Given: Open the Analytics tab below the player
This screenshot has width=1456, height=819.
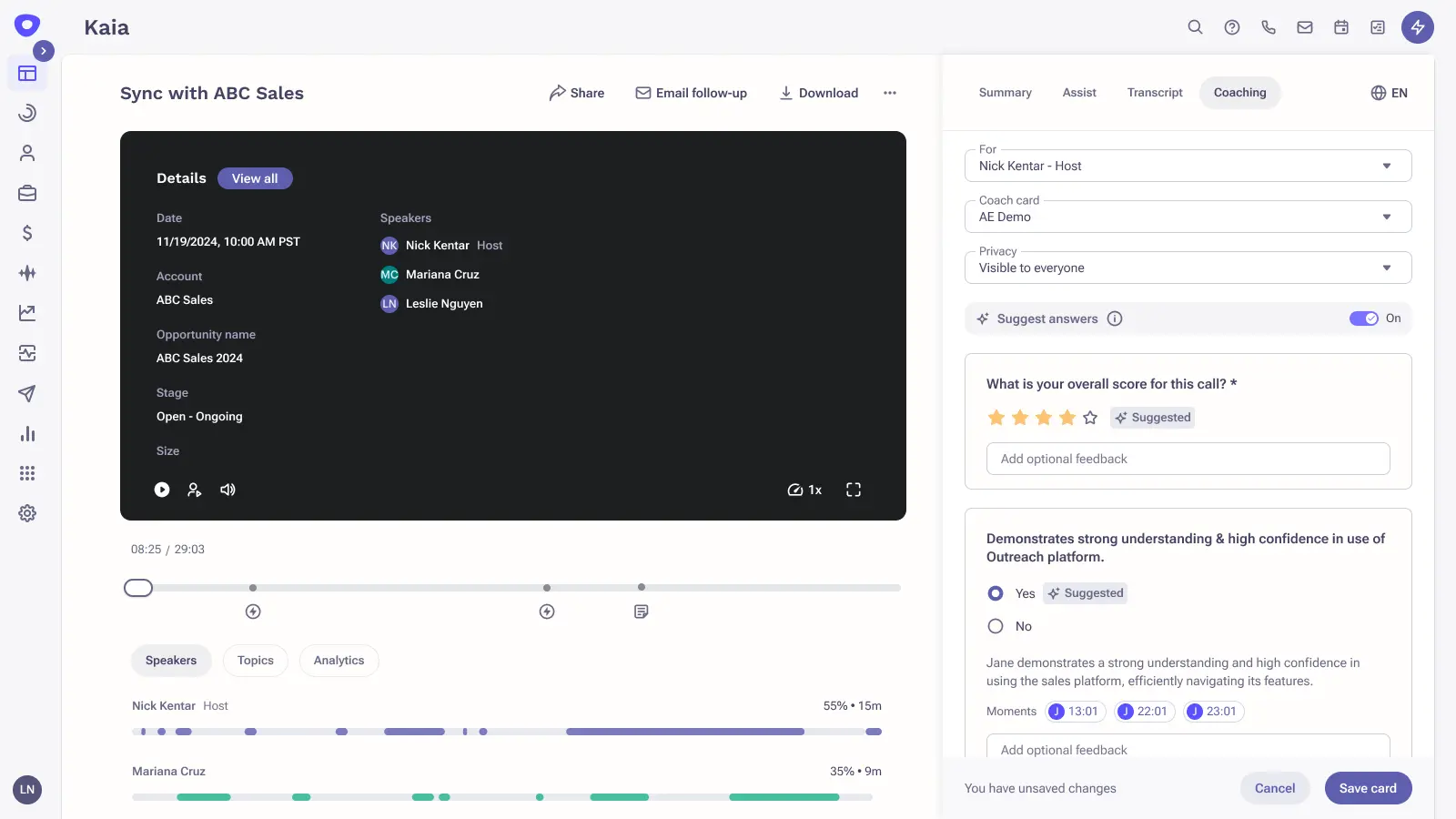Looking at the screenshot, I should point(339,660).
